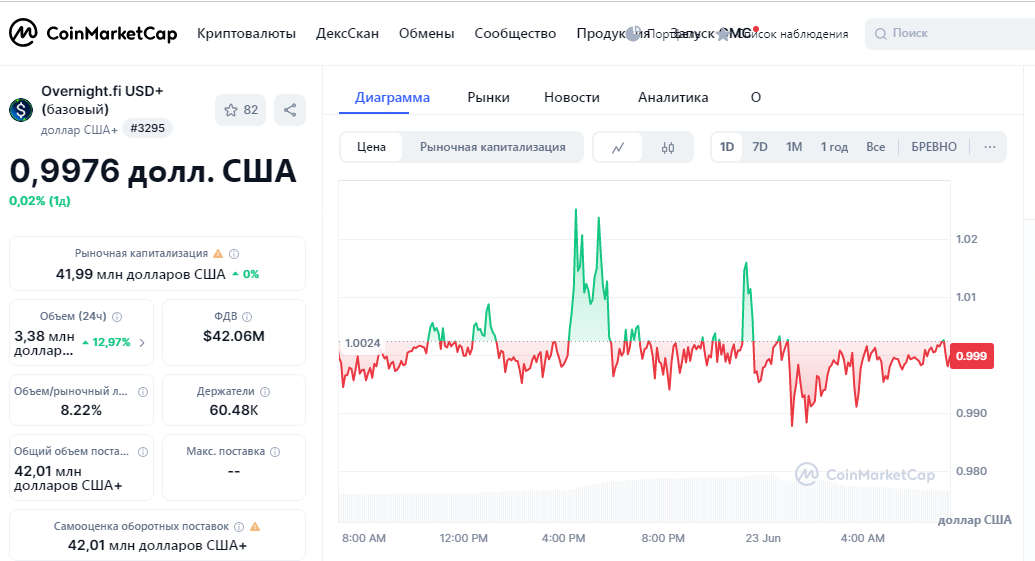Click the 60.48K holders value
This screenshot has width=1035, height=561.
pyautogui.click(x=234, y=411)
